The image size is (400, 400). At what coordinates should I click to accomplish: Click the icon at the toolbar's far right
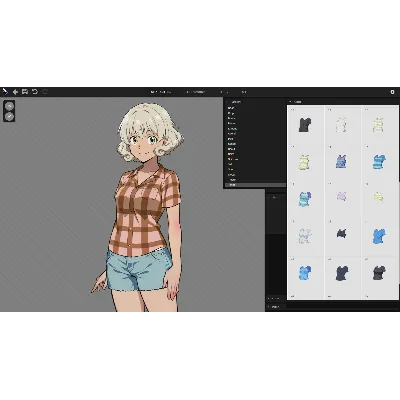[x=392, y=92]
